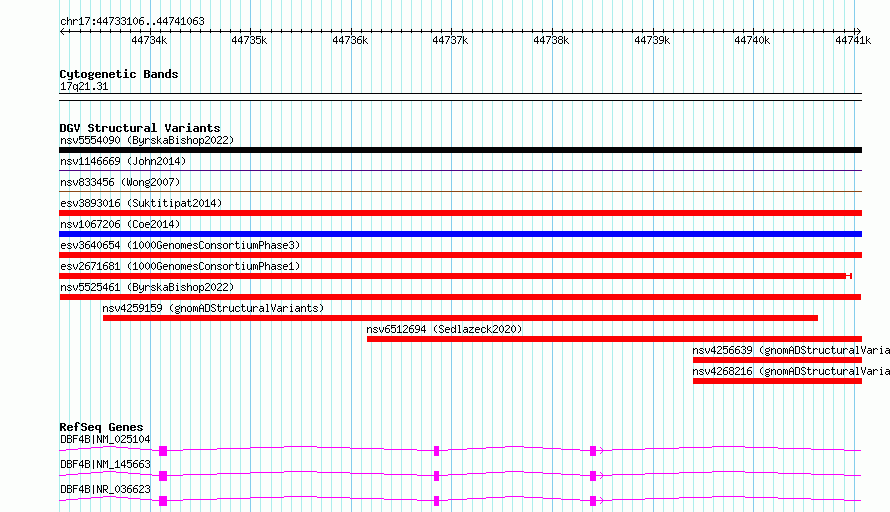Open nsv6512694 (Sedlazeck2020) variant label
Viewport: 890px width, 512px height.
[444, 329]
